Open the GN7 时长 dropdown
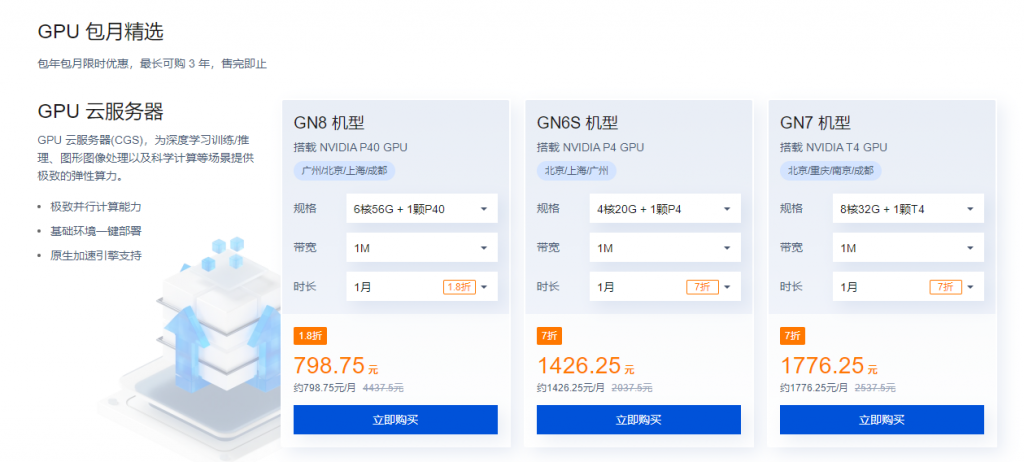Image resolution: width=1024 pixels, height=462 pixels. (907, 287)
